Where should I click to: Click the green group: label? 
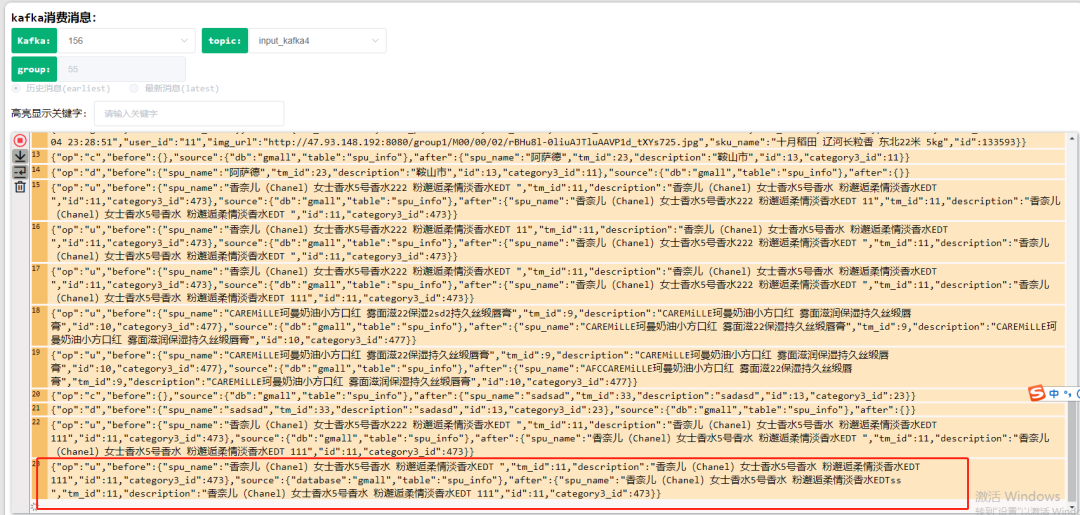[34, 70]
